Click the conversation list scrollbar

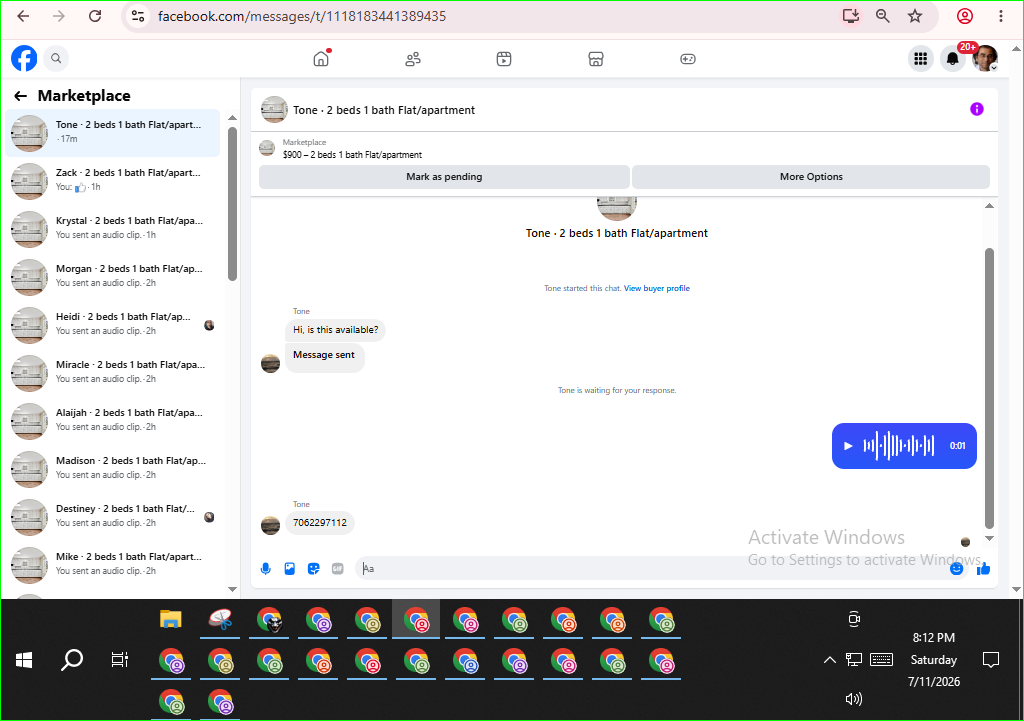232,204
